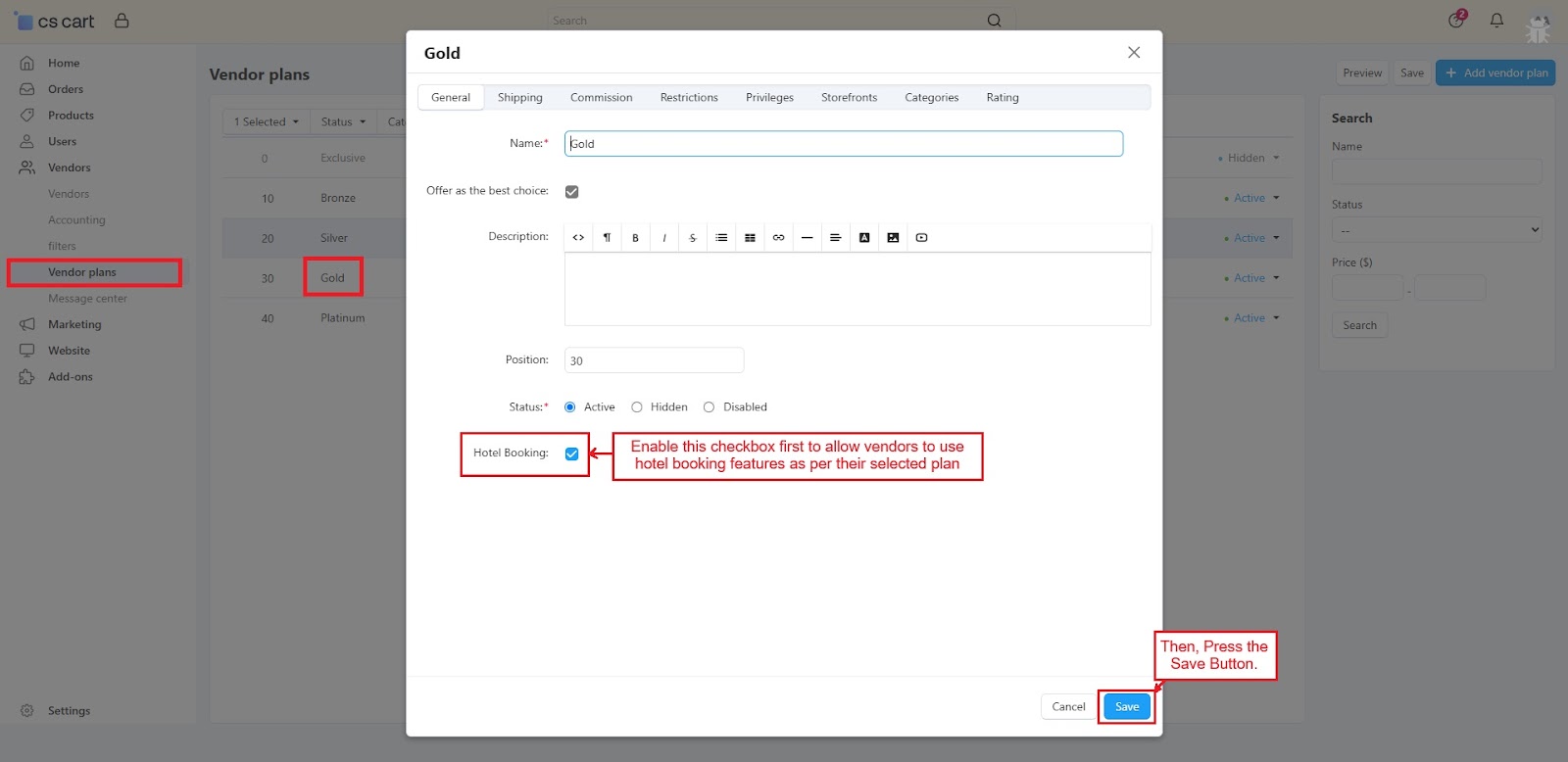Open the 1 Selected dropdown
Viewport: 1568px width, 762px height.
point(266,122)
